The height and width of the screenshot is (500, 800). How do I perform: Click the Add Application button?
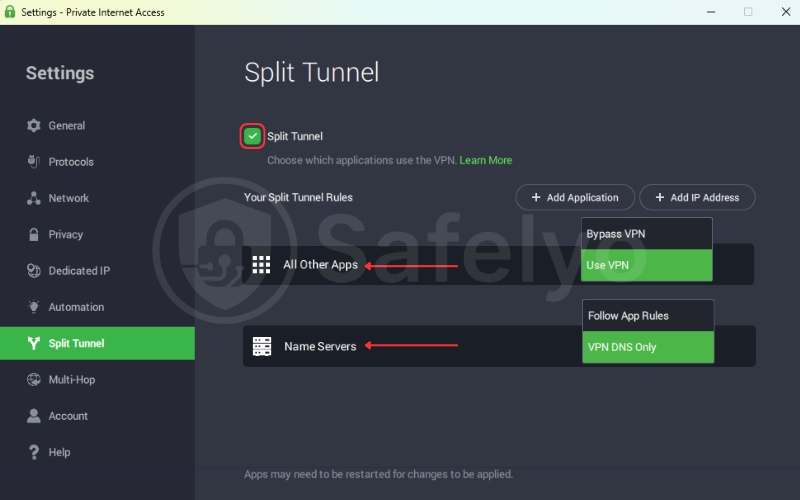pos(575,197)
